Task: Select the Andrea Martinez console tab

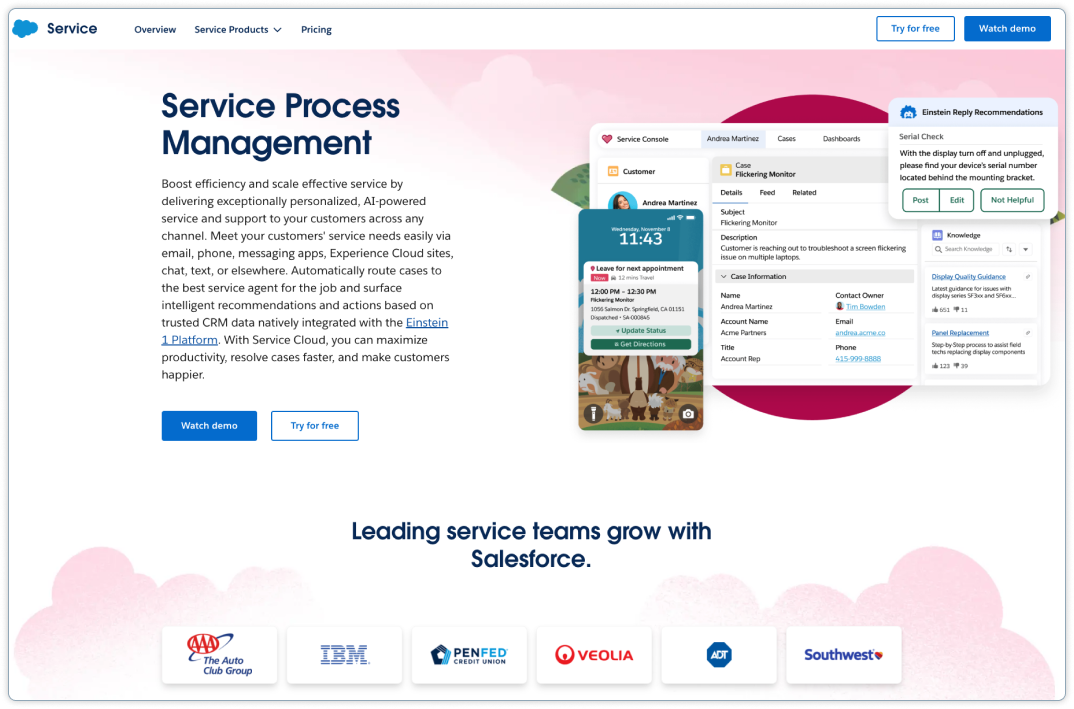Action: [x=732, y=138]
